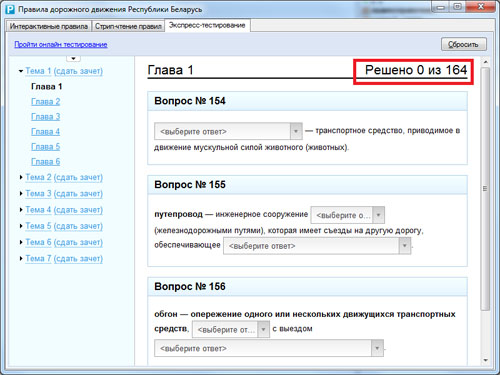Click scrollbar down arrow in content pane
Image resolution: width=500 pixels, height=375 pixels.
485,360
